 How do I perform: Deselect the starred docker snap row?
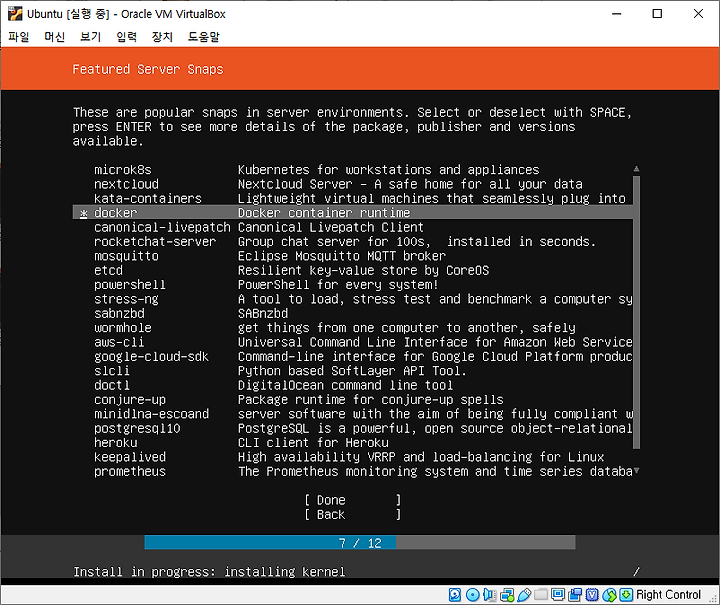click(353, 213)
